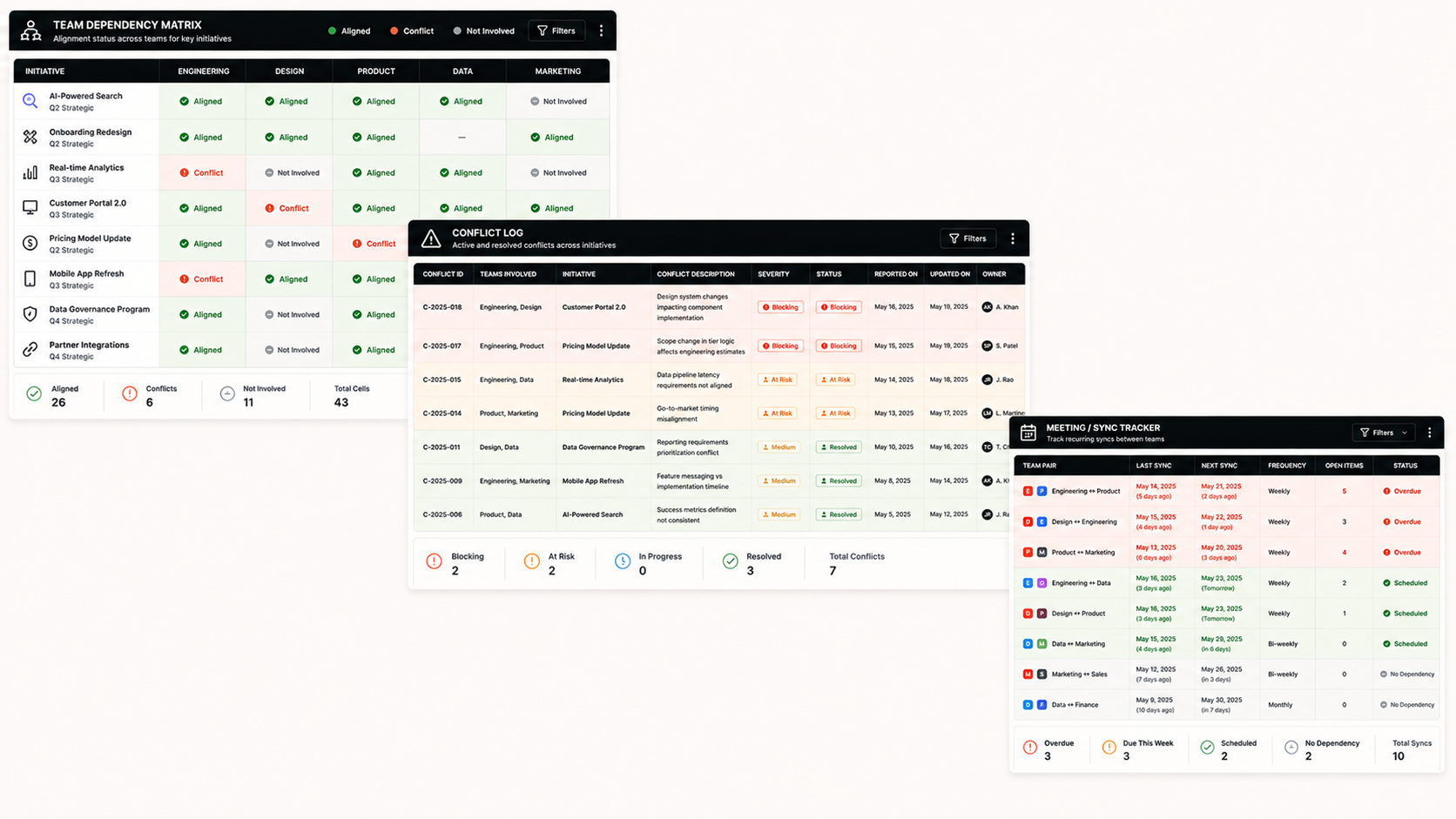The height and width of the screenshot is (819, 1456).
Task: Sort by the Severity column in Conflict Log
Action: coord(773,274)
